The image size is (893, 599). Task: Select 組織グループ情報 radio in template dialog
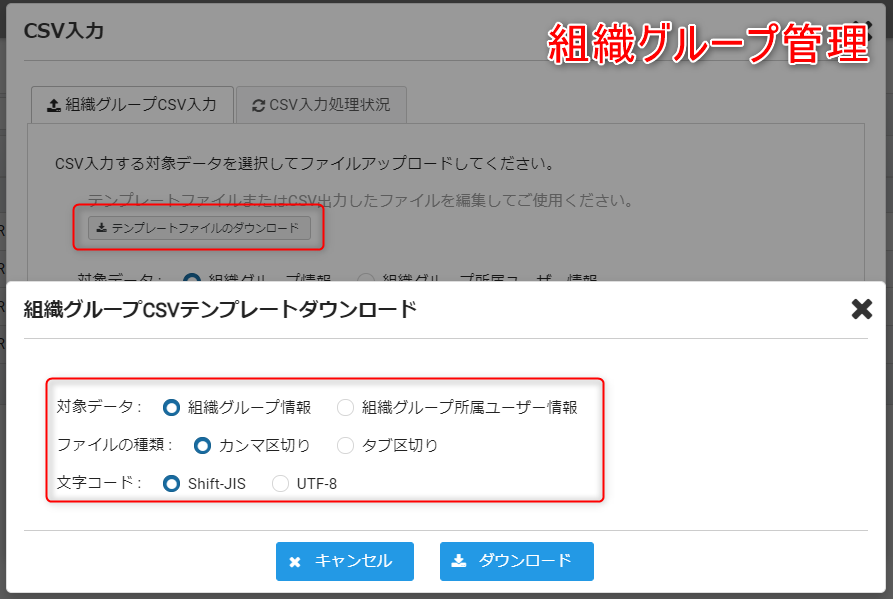click(171, 407)
